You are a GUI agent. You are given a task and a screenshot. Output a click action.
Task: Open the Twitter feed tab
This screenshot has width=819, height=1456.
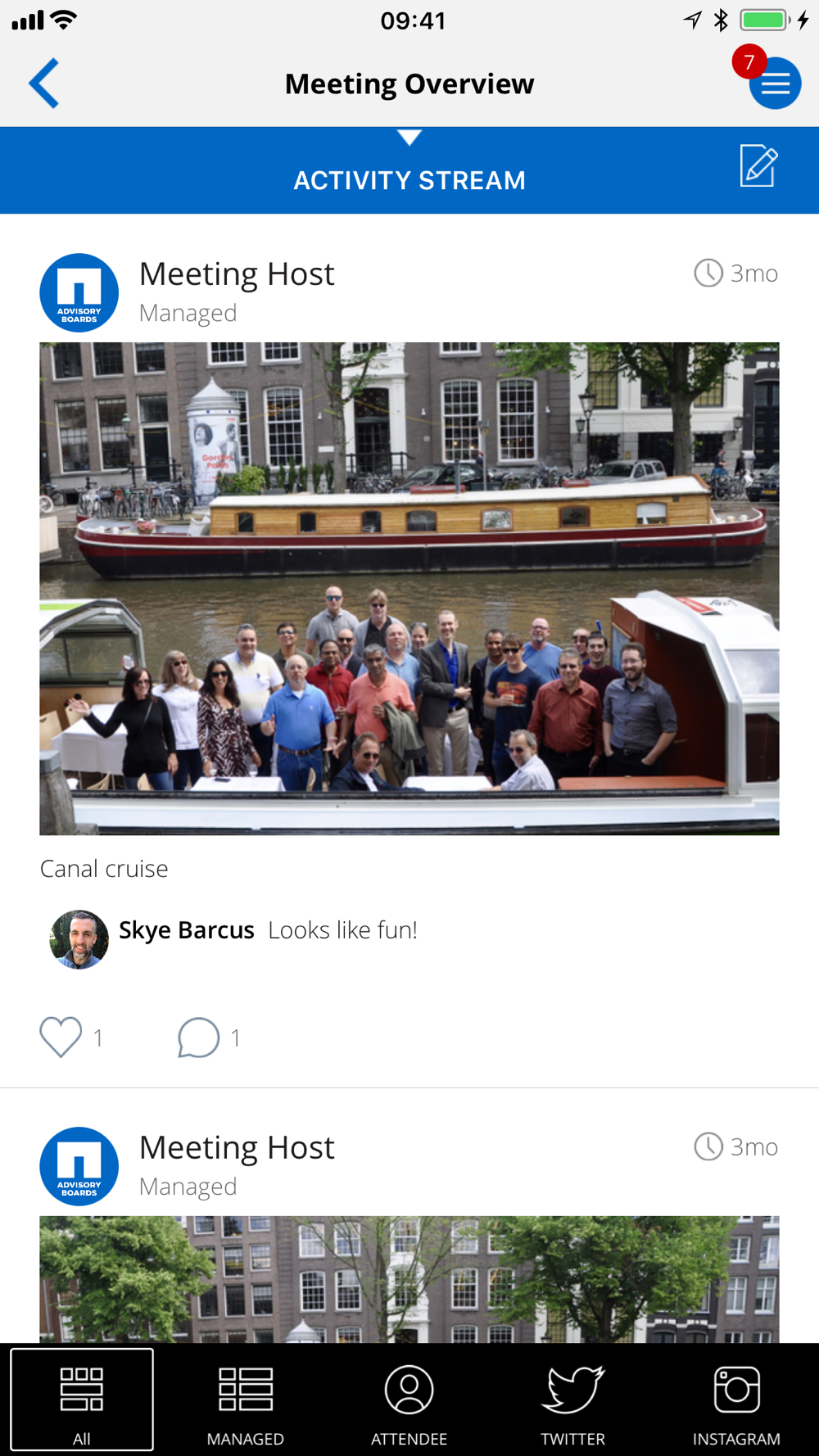click(573, 1399)
